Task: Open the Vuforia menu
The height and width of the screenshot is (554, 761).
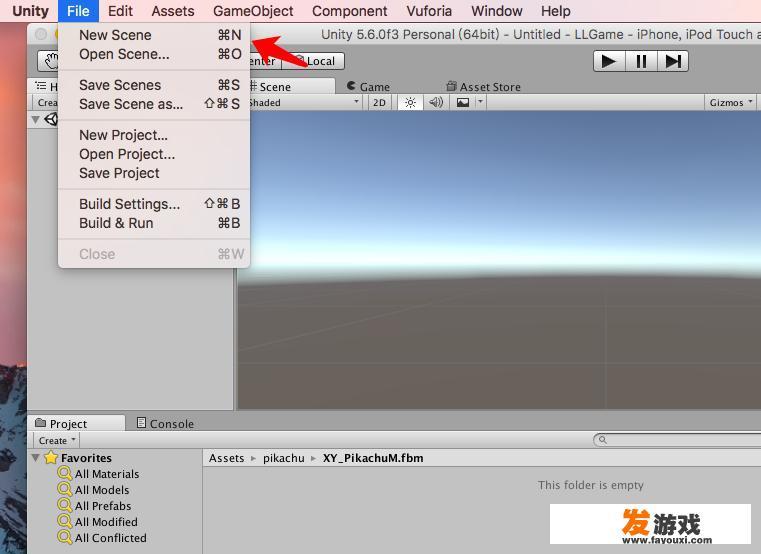Action: coord(429,11)
